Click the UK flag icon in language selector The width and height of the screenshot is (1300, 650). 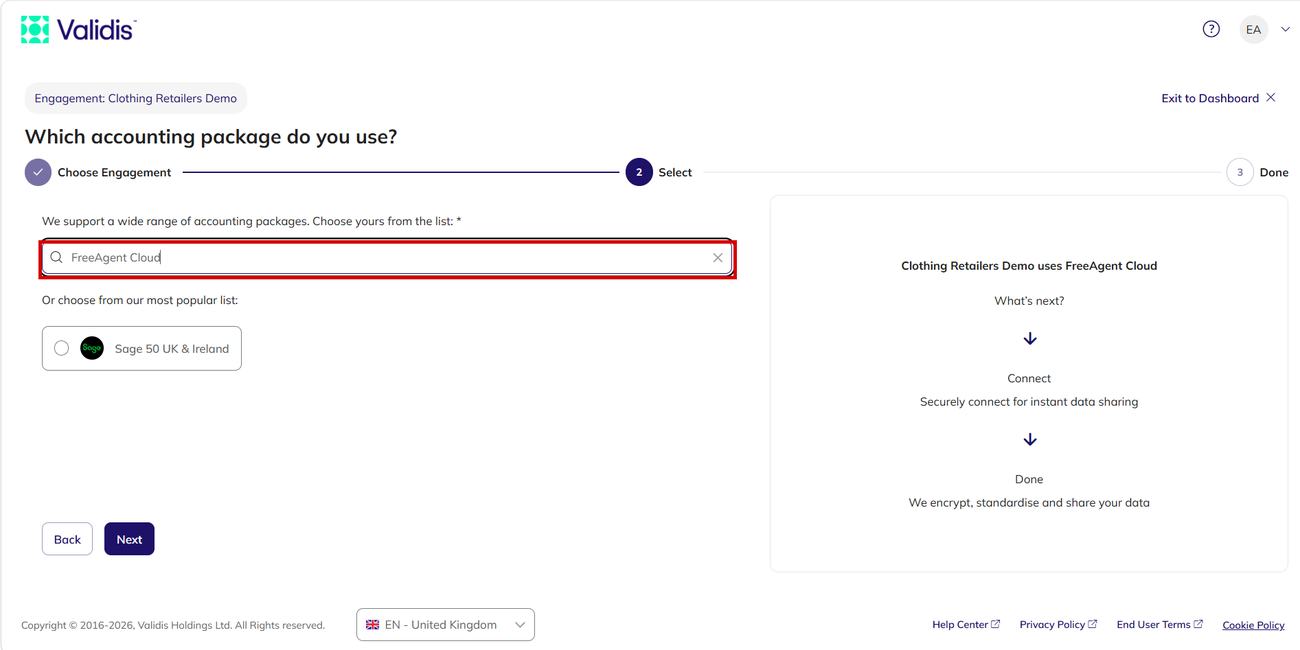373,625
